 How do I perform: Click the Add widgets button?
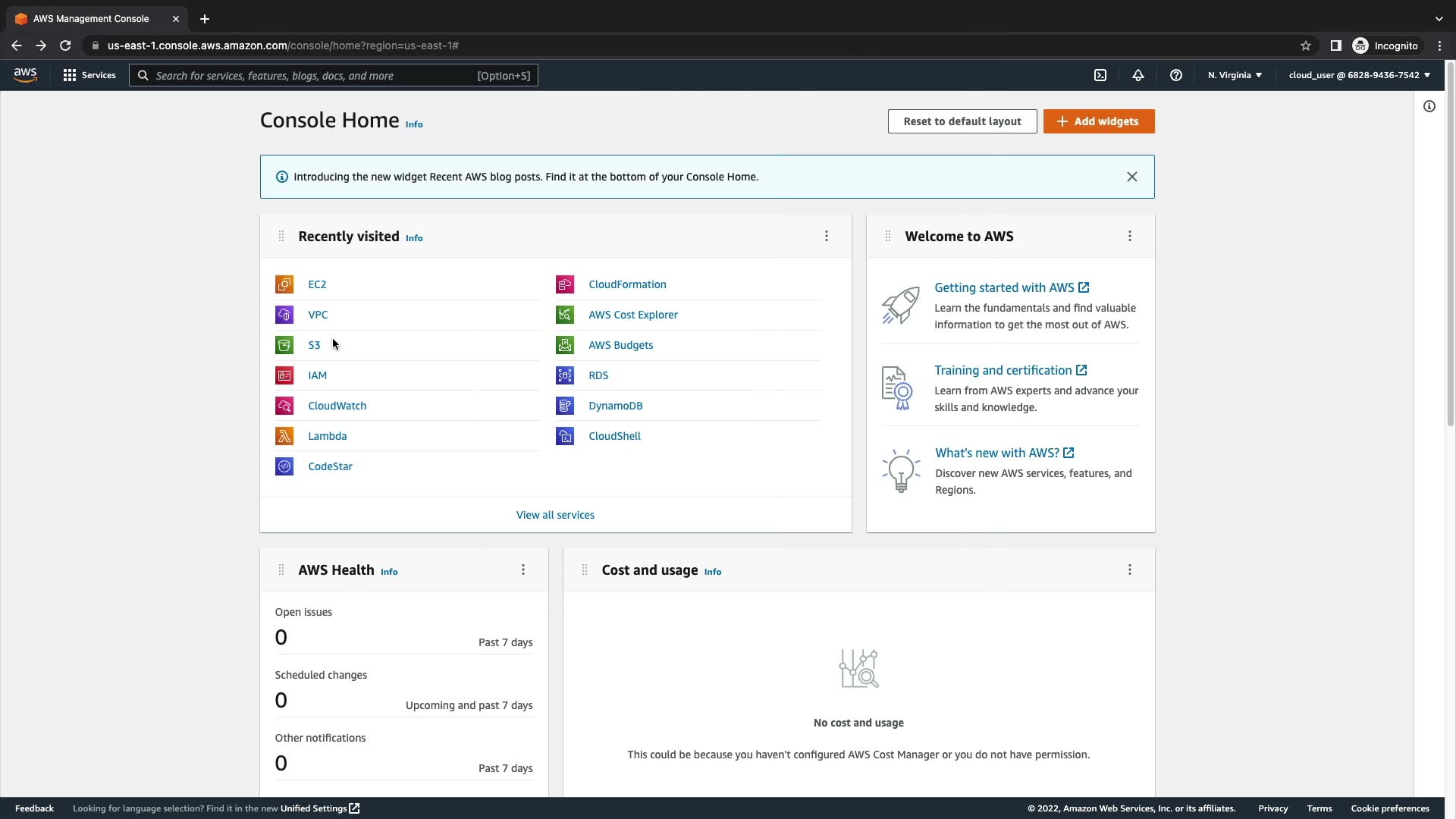click(x=1099, y=121)
